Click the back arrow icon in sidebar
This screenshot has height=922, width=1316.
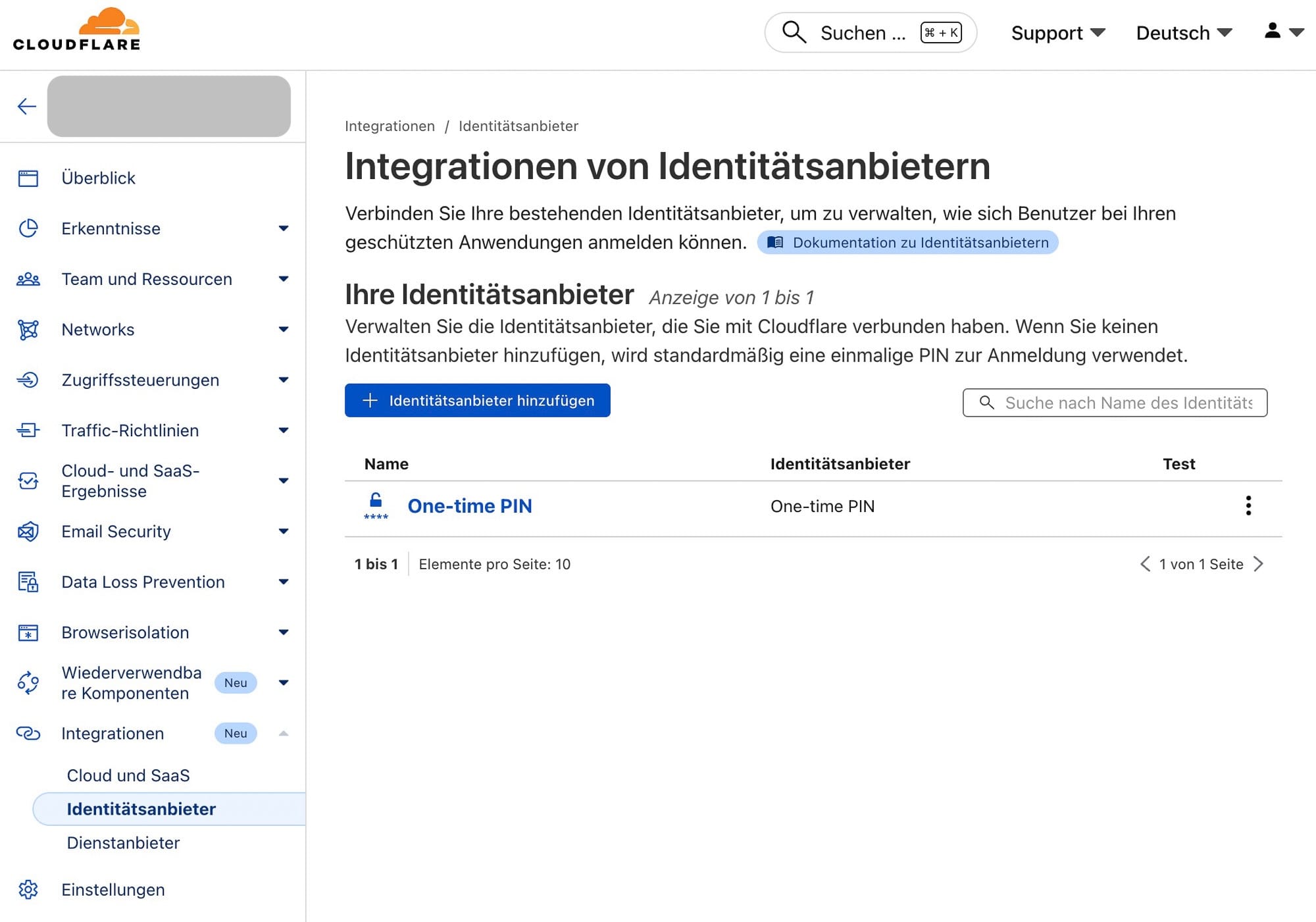point(26,106)
